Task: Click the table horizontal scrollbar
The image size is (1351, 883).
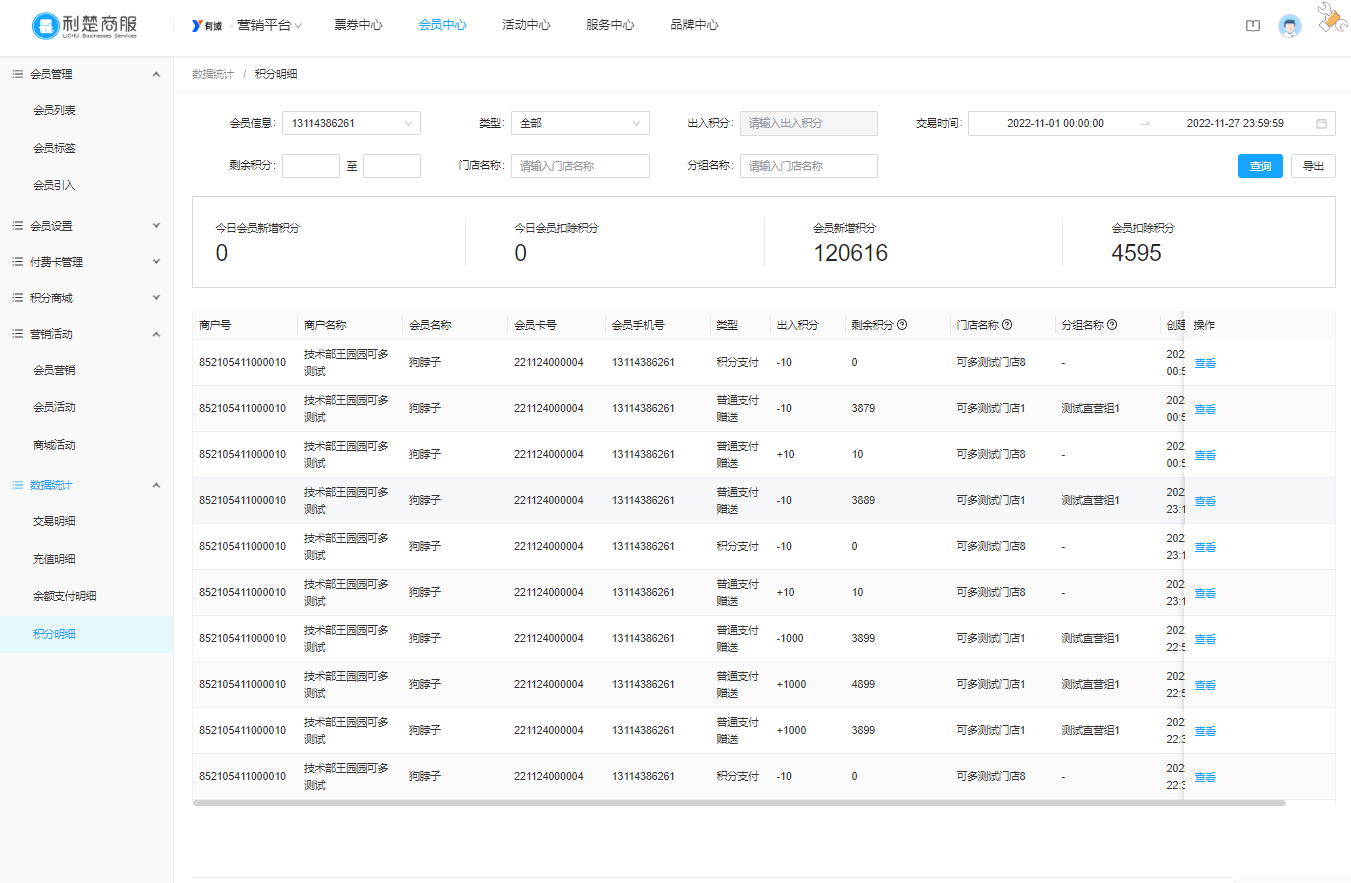Action: point(739,802)
